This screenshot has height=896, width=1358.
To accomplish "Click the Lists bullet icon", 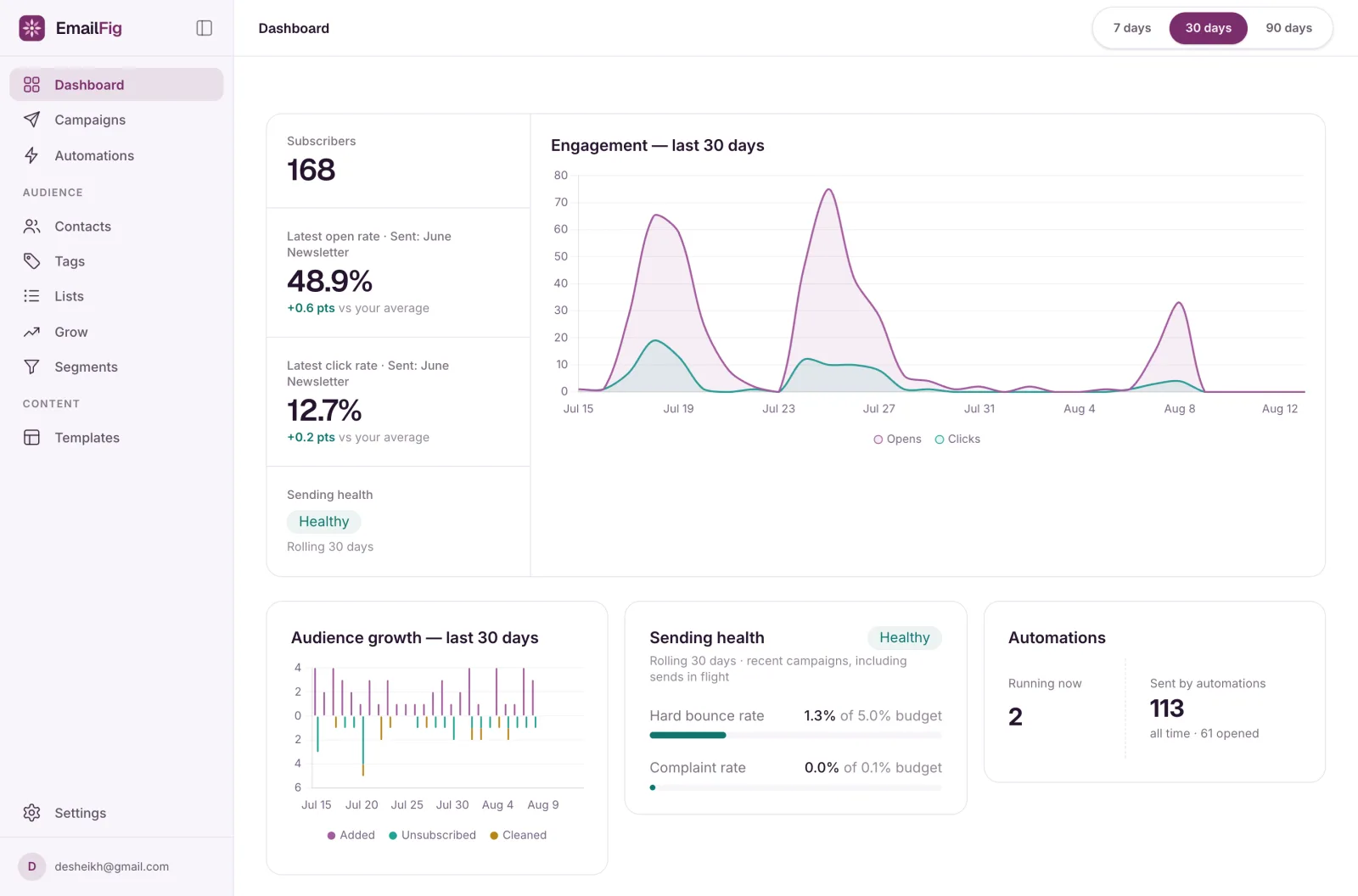I will pyautogui.click(x=31, y=296).
